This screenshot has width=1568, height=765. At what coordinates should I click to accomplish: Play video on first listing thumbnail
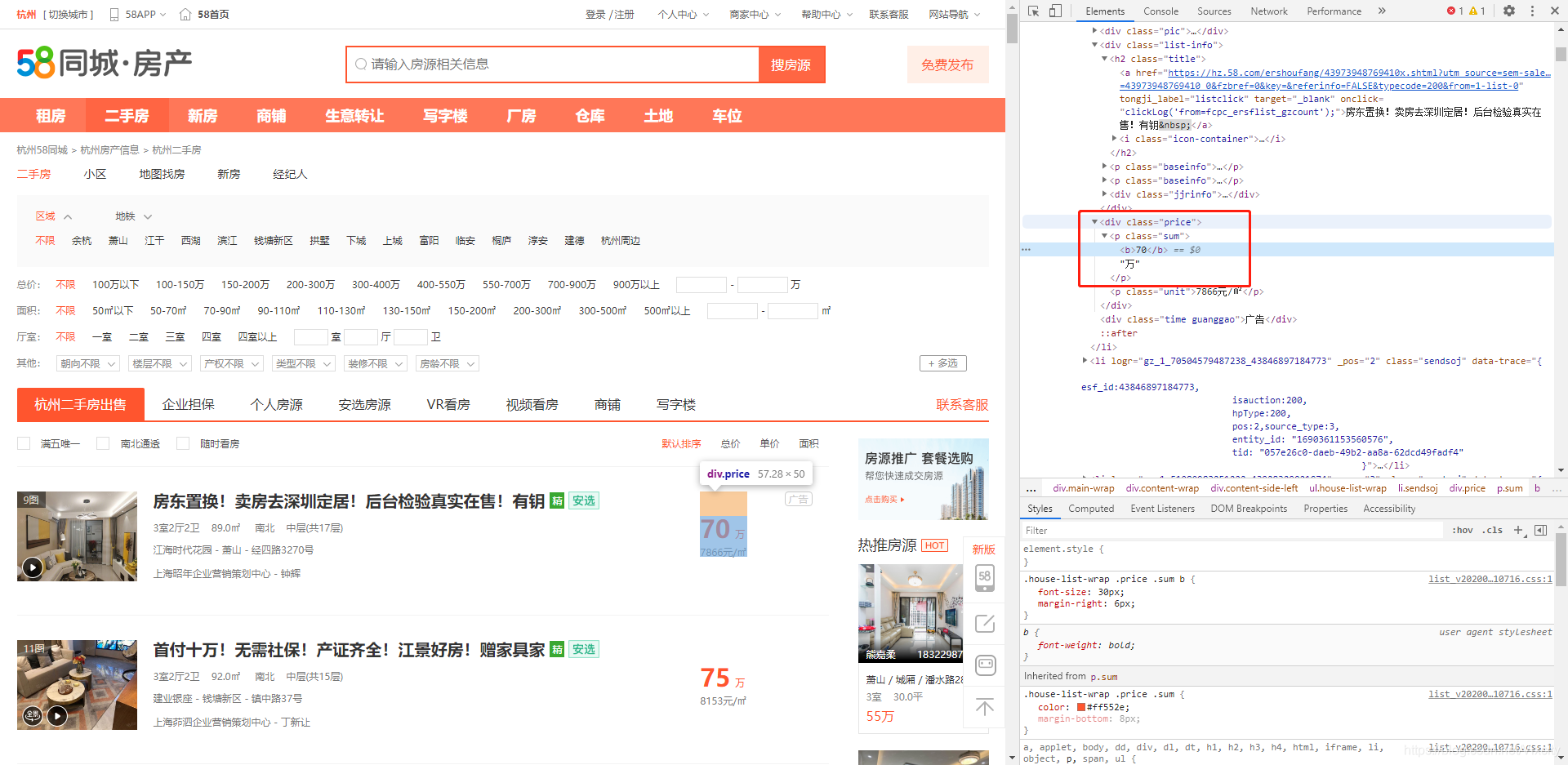(33, 567)
